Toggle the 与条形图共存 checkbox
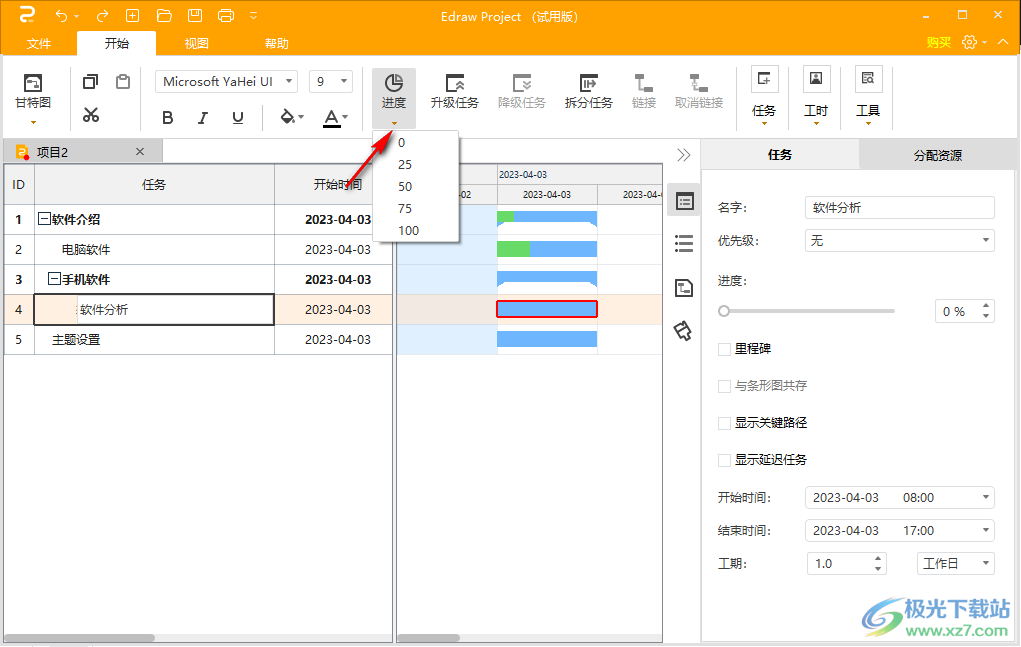 point(724,387)
